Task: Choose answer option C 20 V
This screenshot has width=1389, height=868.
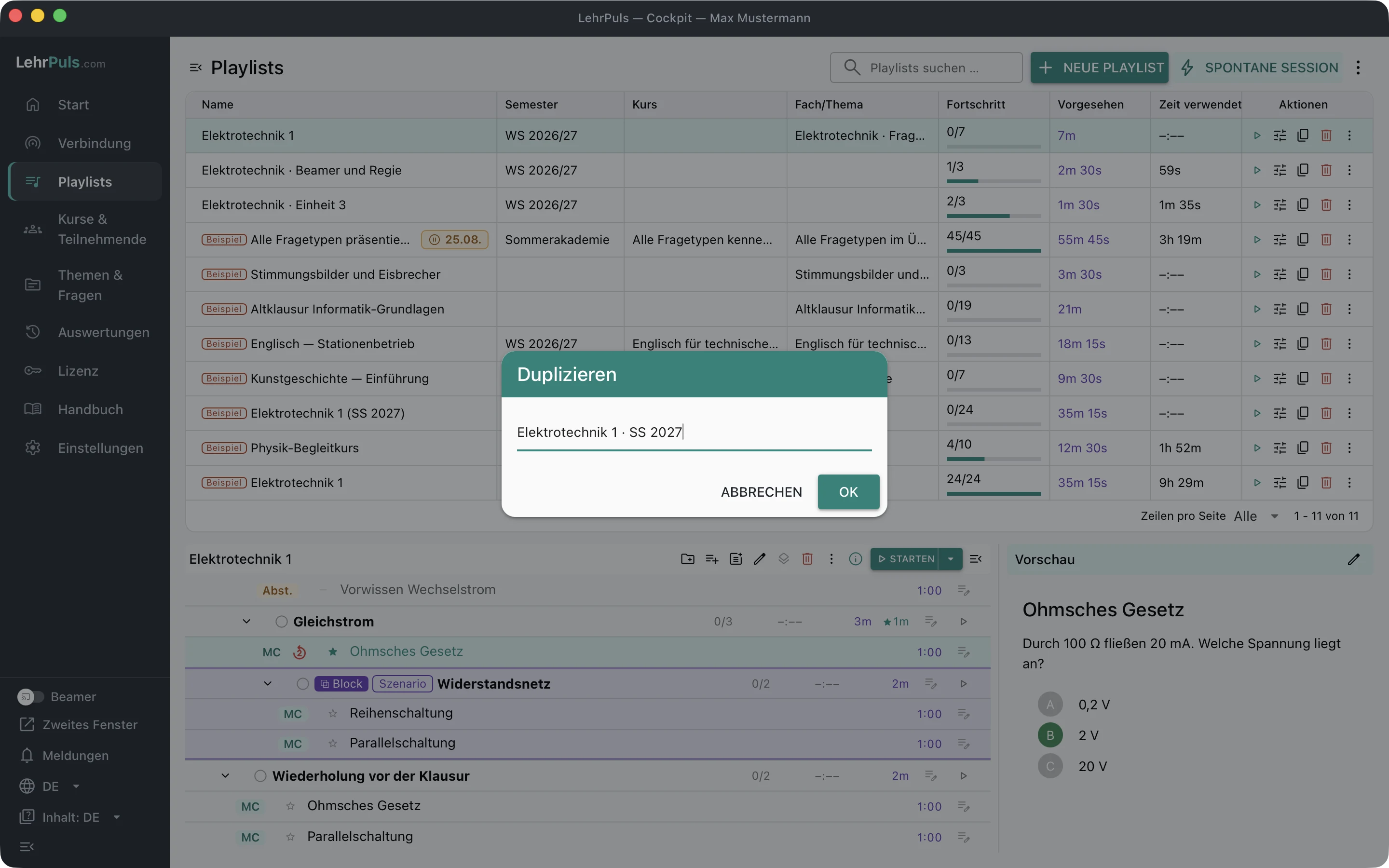Action: click(x=1050, y=766)
